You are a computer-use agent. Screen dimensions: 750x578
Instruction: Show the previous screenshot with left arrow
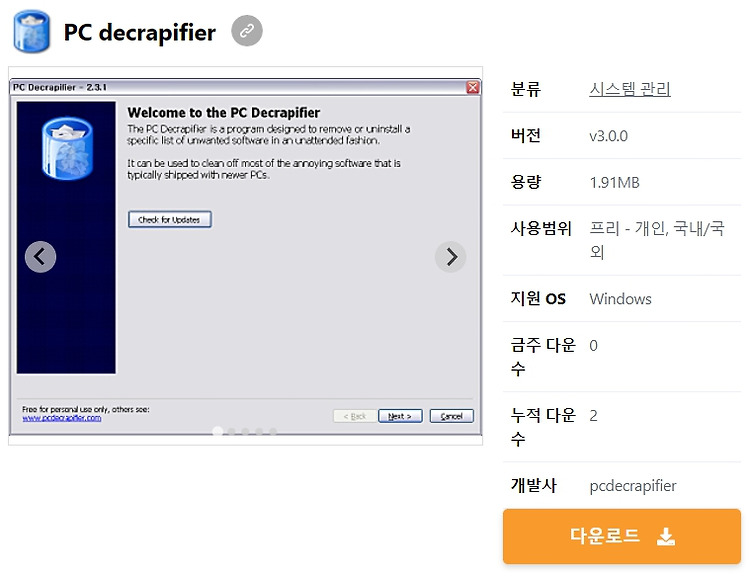(41, 257)
